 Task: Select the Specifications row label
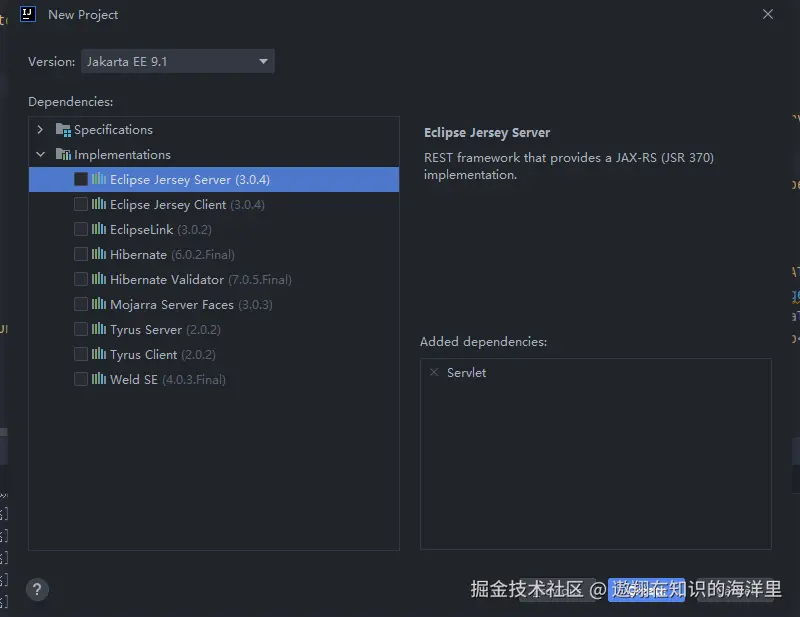(113, 130)
